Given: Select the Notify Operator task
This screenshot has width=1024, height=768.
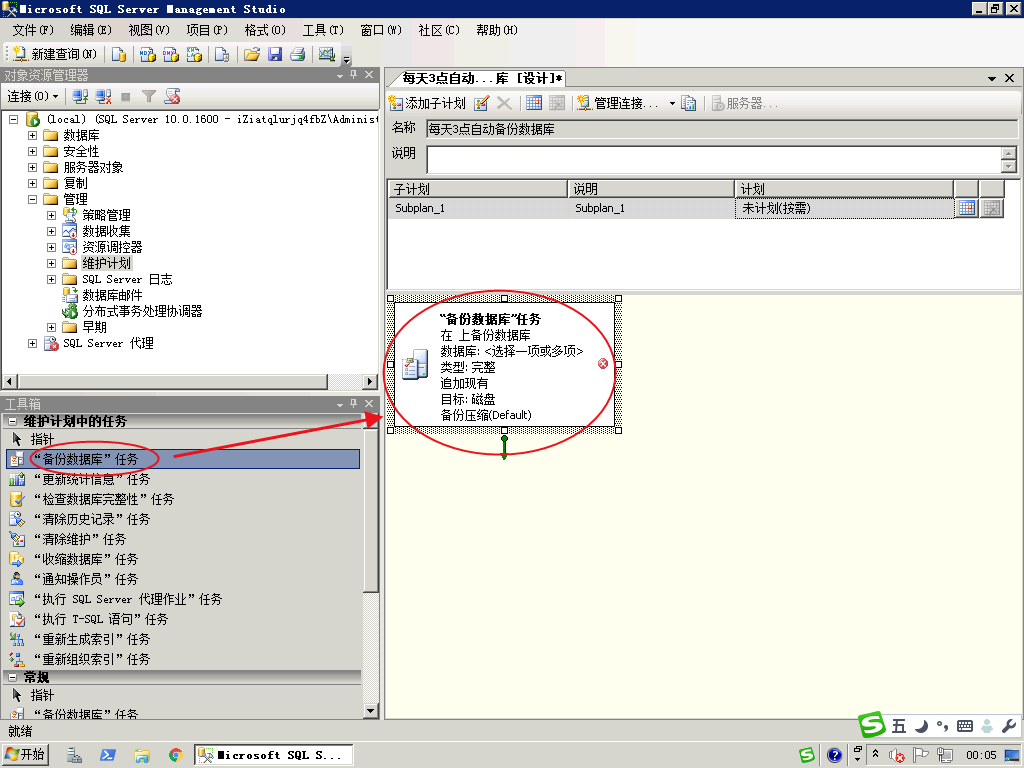Looking at the screenshot, I should click(x=183, y=579).
